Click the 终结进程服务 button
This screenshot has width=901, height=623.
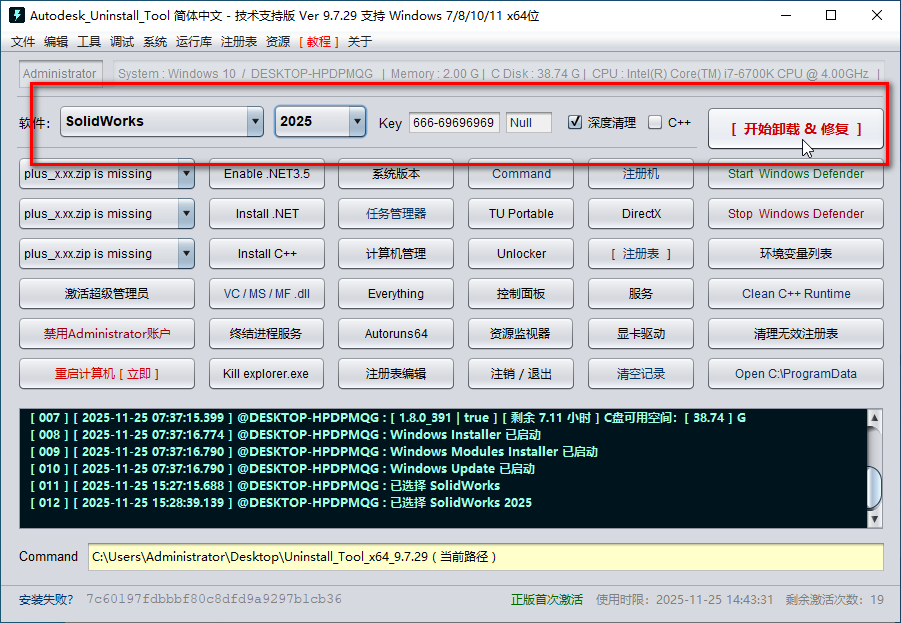click(267, 333)
